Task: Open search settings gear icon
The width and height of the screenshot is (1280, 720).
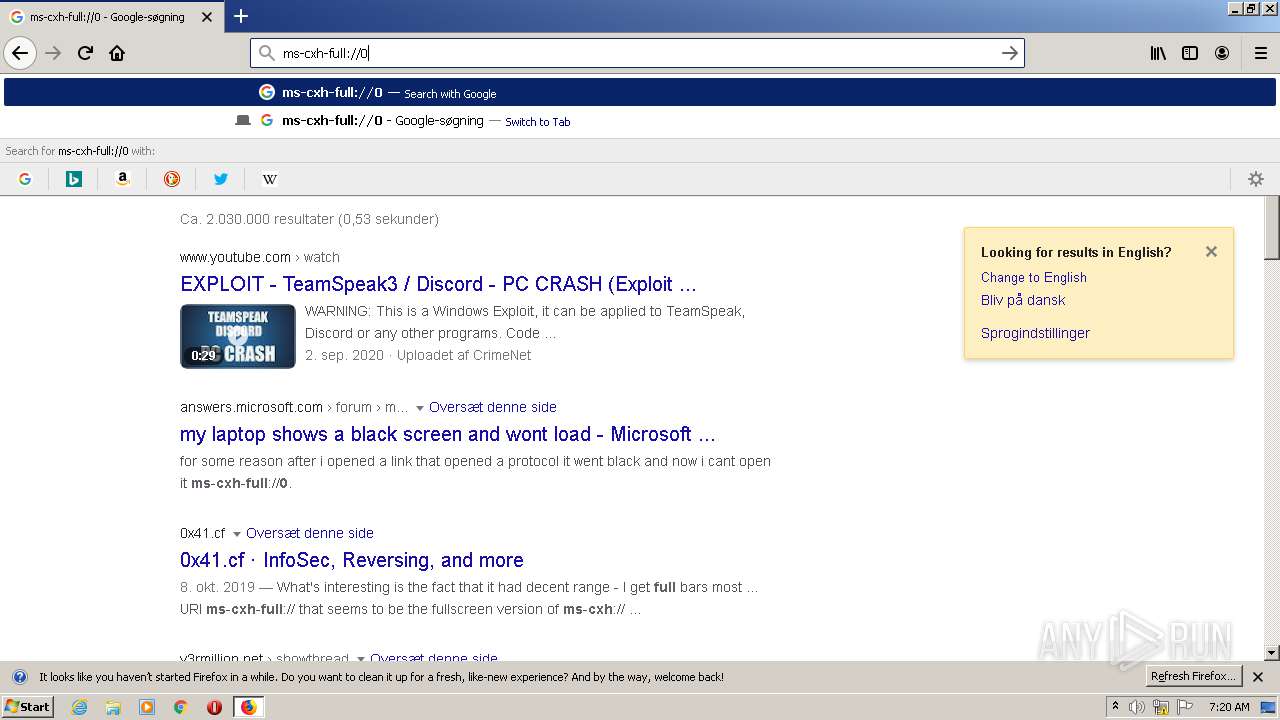Action: 1256,179
